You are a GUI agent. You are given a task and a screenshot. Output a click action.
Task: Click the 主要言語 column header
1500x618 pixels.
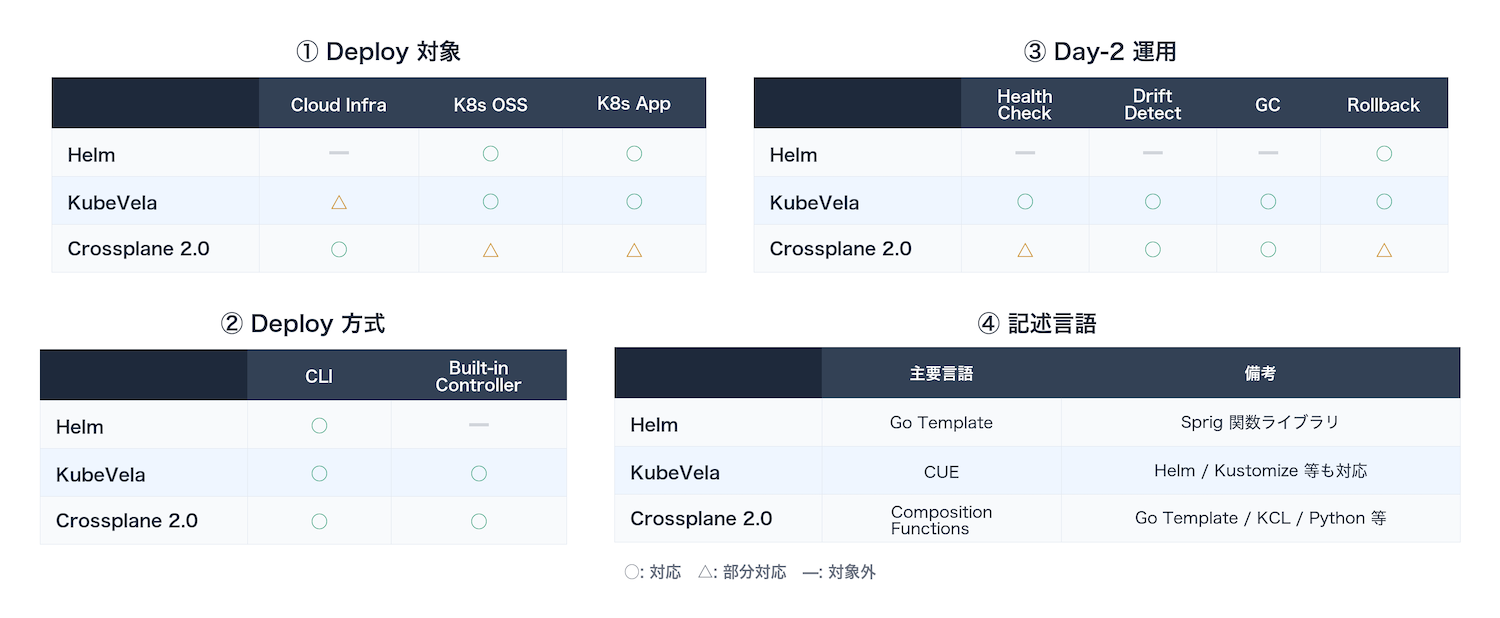coord(941,373)
